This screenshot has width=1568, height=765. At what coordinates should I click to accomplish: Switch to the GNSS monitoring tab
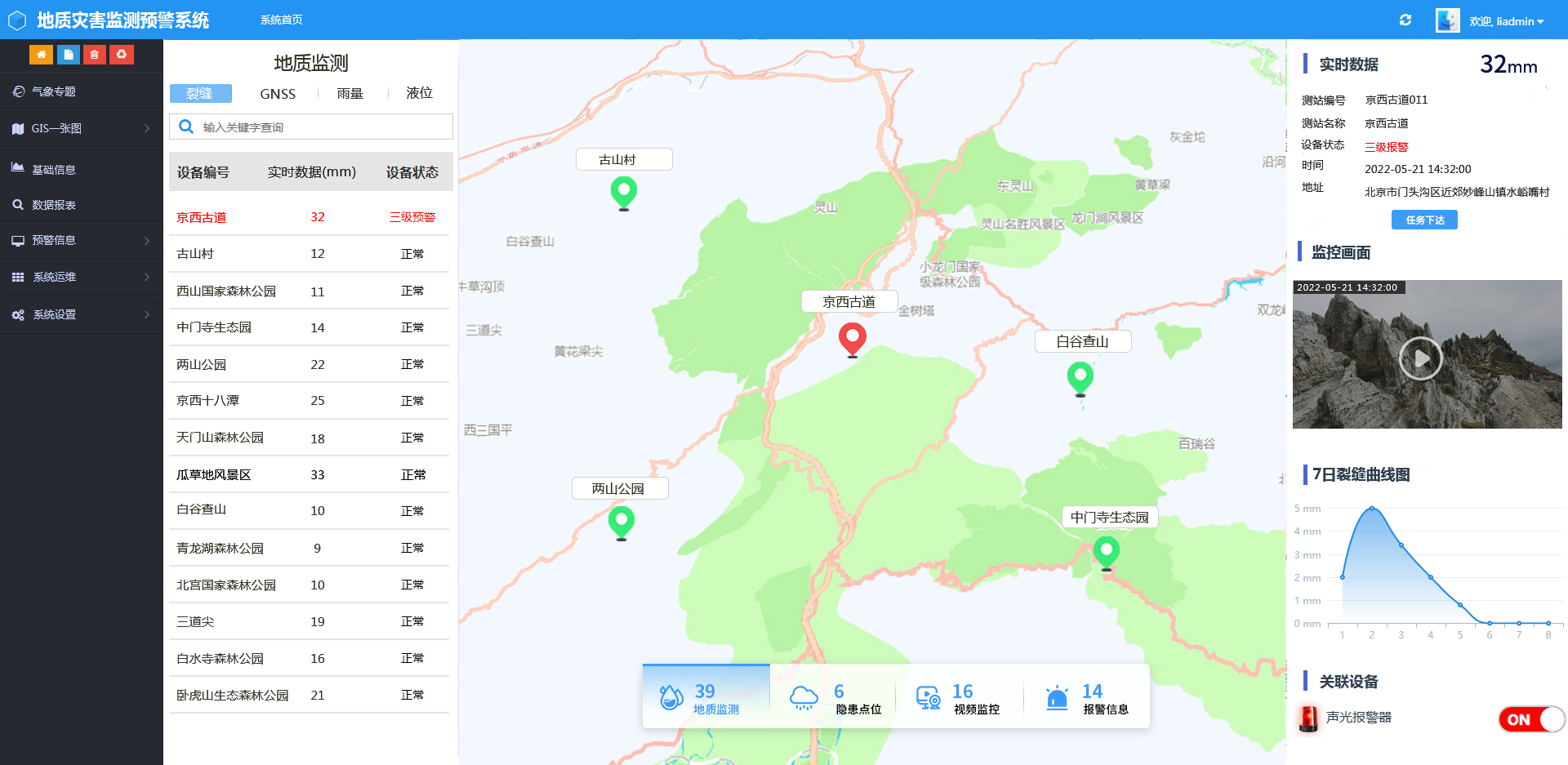278,94
